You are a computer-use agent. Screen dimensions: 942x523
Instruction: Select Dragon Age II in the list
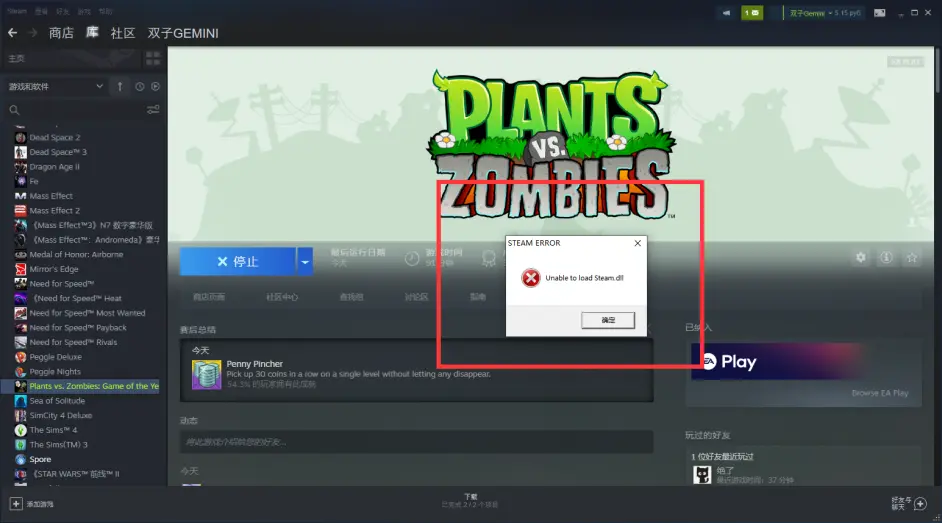click(x=54, y=167)
